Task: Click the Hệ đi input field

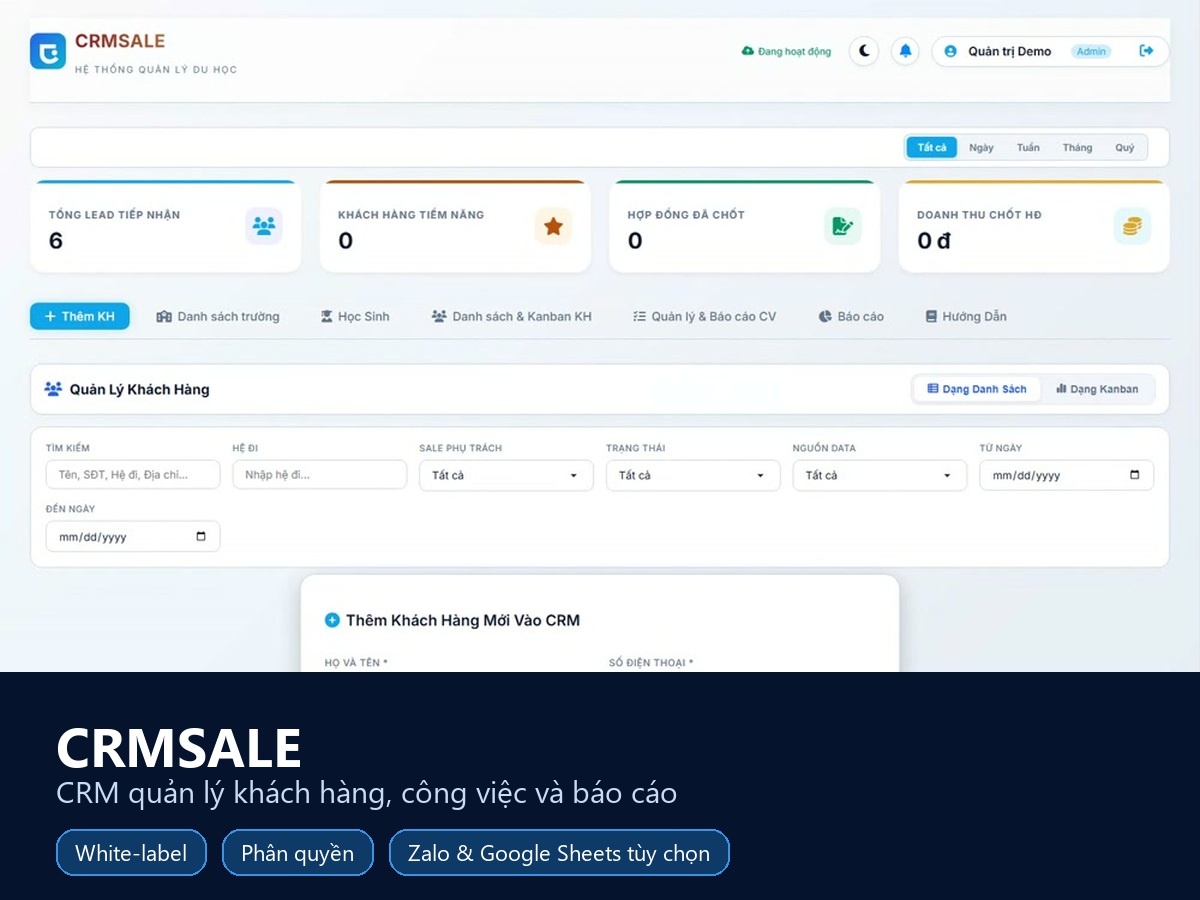Action: [x=320, y=474]
